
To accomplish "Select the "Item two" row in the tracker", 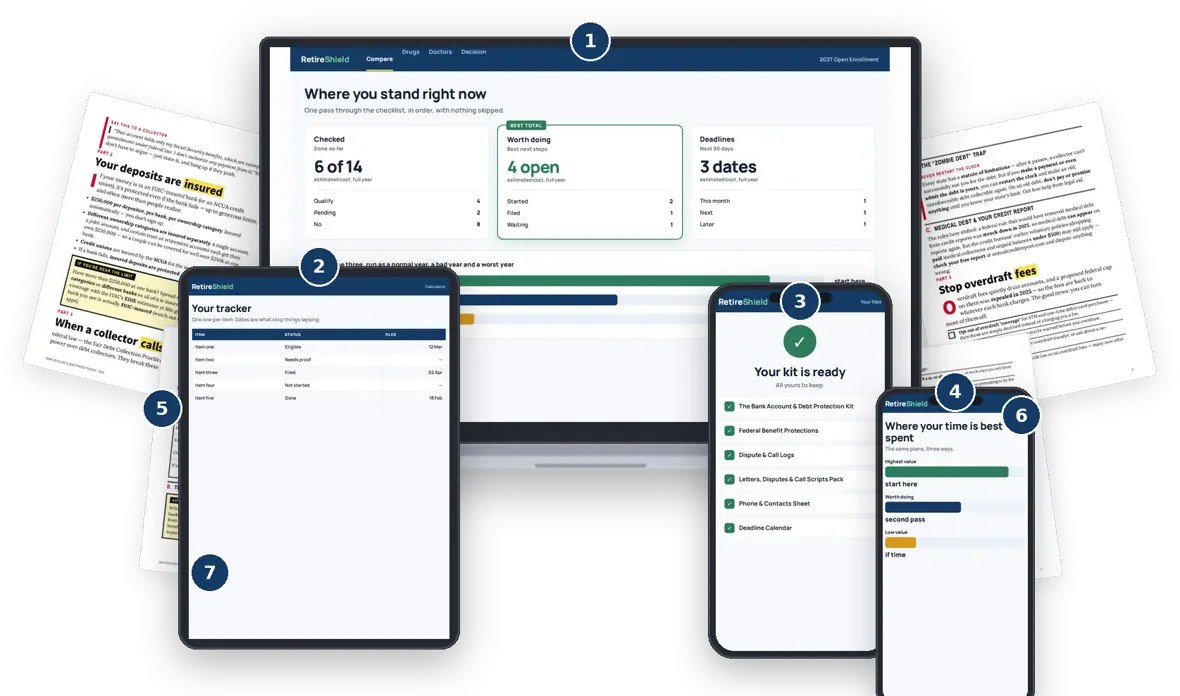I will click(318, 360).
